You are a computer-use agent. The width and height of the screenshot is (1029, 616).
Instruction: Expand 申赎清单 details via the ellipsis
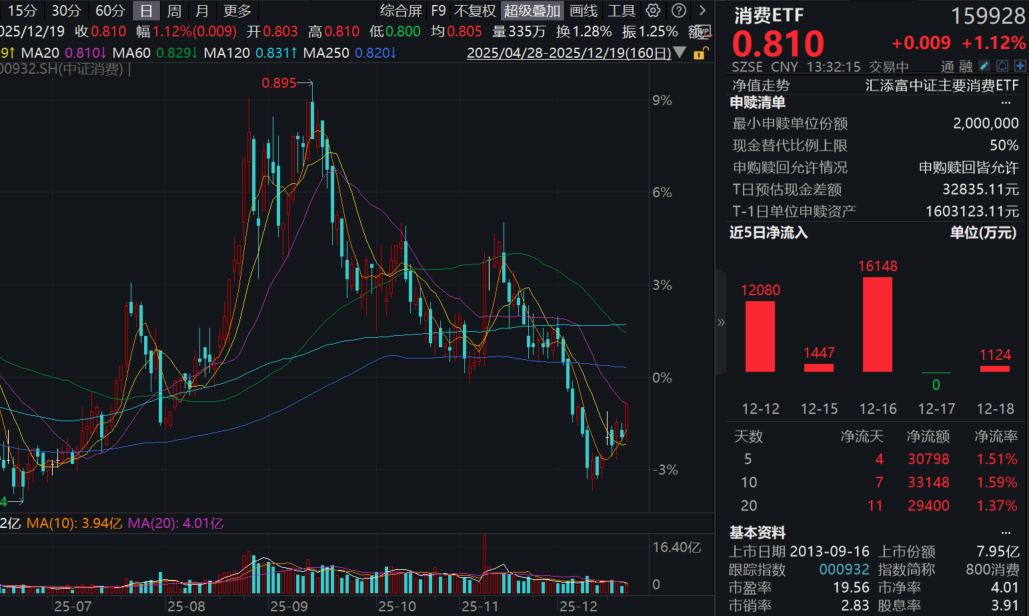click(x=1006, y=103)
